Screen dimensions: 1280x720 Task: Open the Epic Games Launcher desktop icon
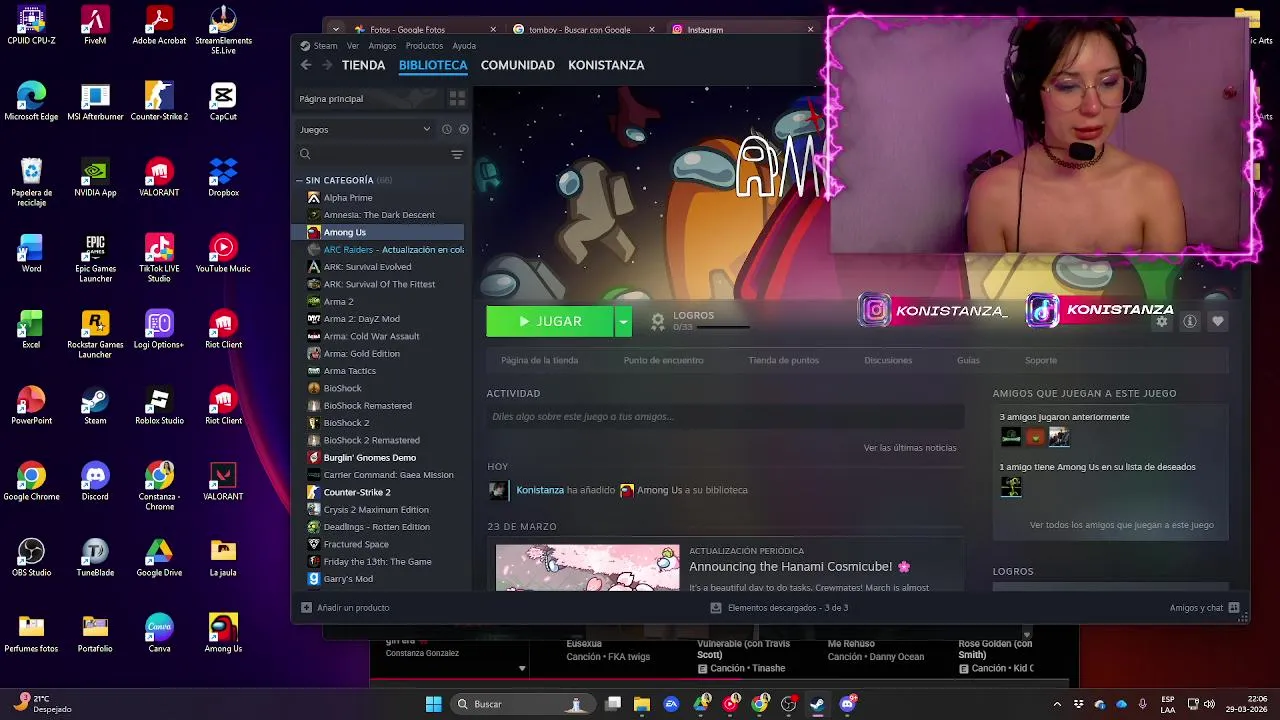coord(95,259)
